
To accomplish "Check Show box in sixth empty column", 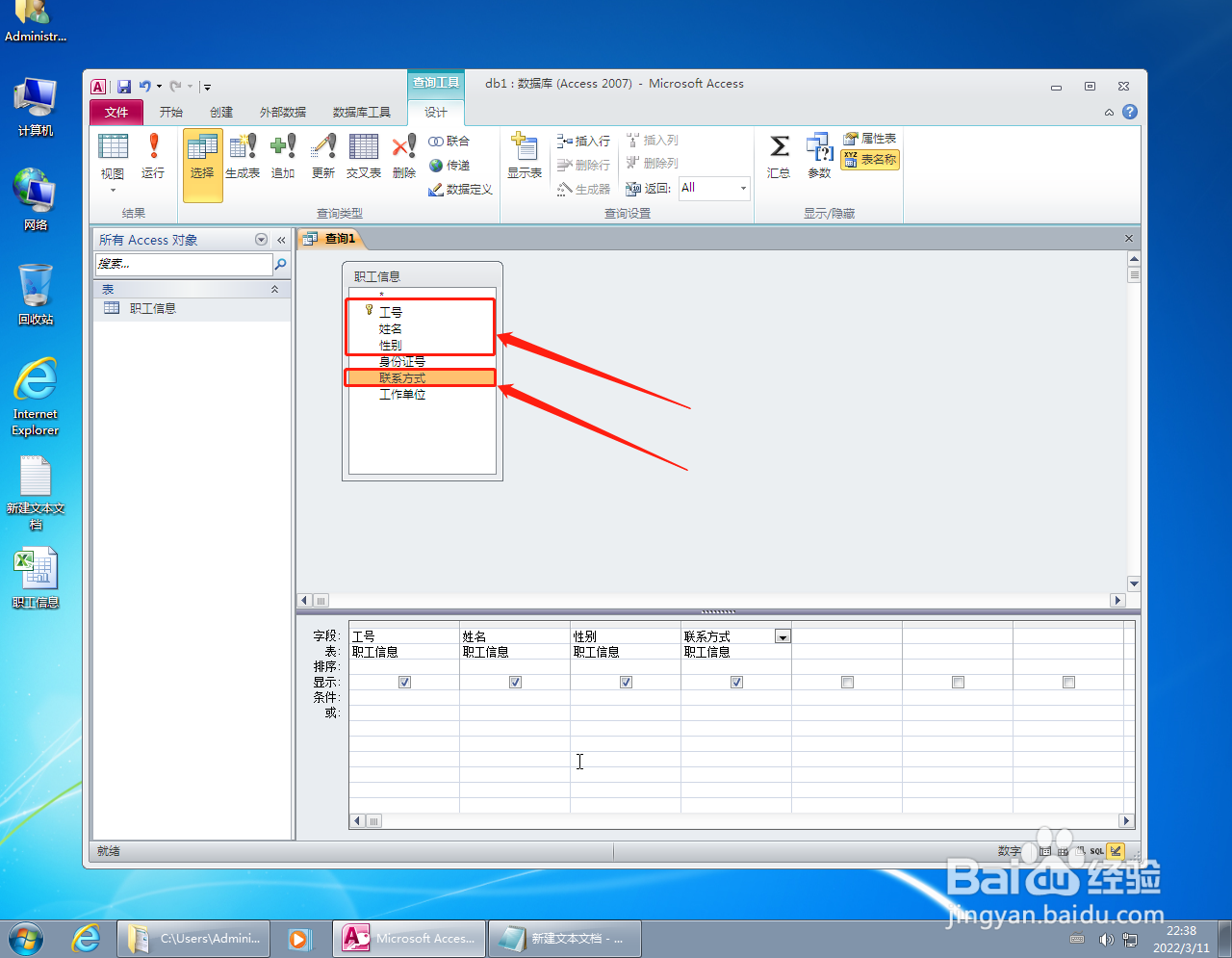I will [x=958, y=682].
